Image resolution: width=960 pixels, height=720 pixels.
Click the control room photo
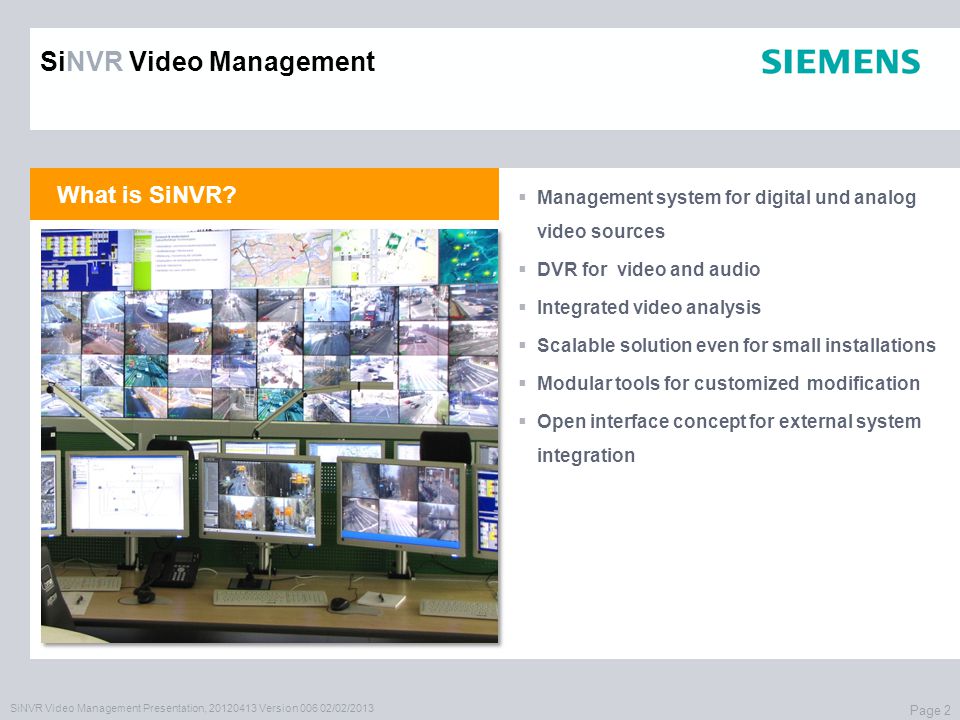pos(269,436)
